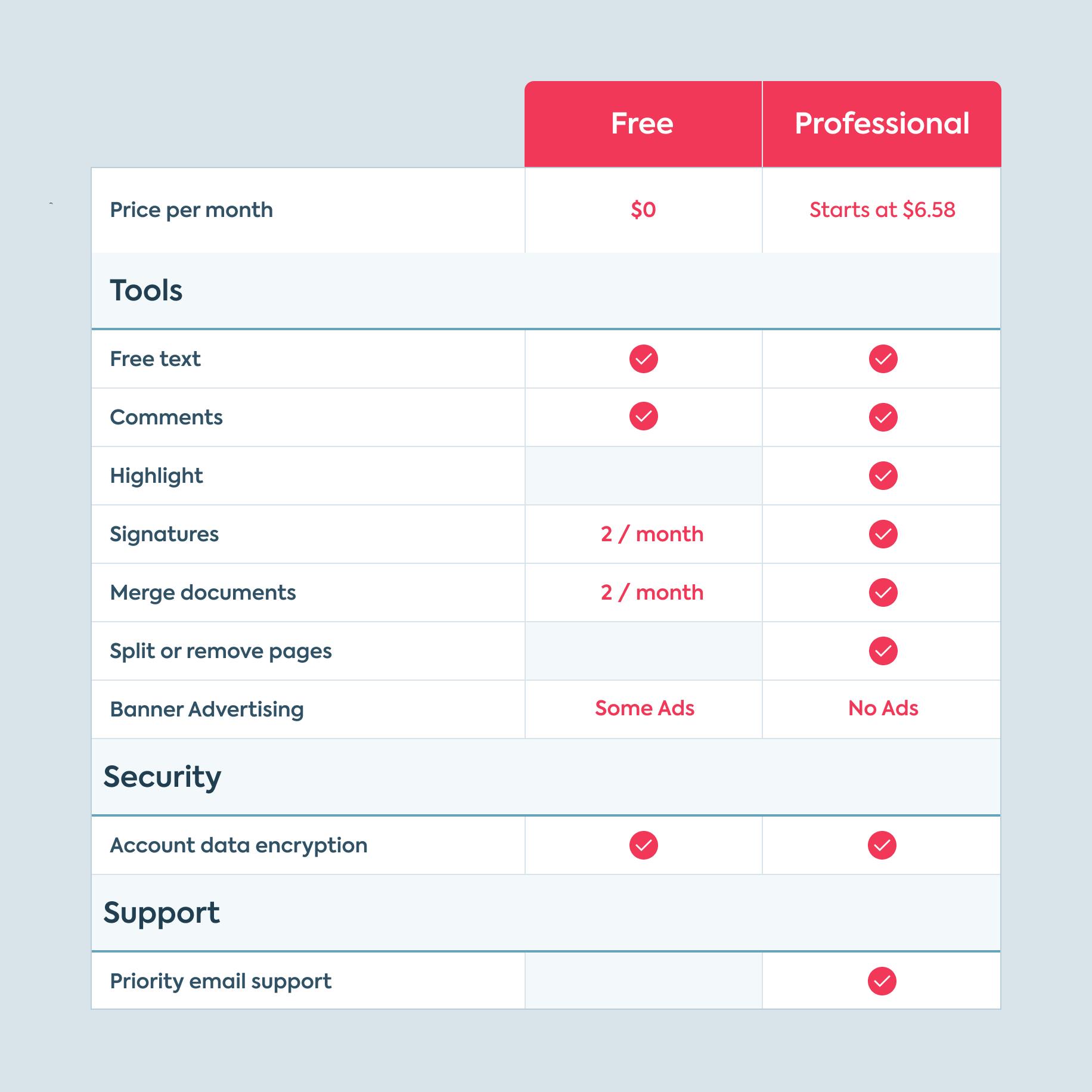This screenshot has width=1092, height=1092.
Task: Click the $0 price
Action: (x=643, y=210)
